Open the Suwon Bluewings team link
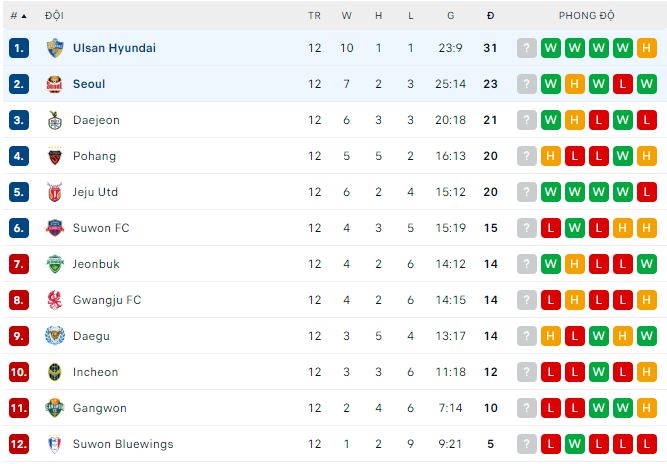667x464 pixels. (123, 444)
